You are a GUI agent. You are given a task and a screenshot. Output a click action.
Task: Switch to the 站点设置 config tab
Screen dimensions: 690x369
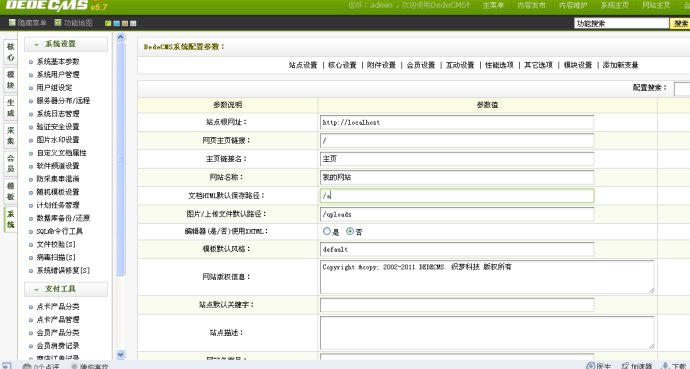(x=303, y=65)
